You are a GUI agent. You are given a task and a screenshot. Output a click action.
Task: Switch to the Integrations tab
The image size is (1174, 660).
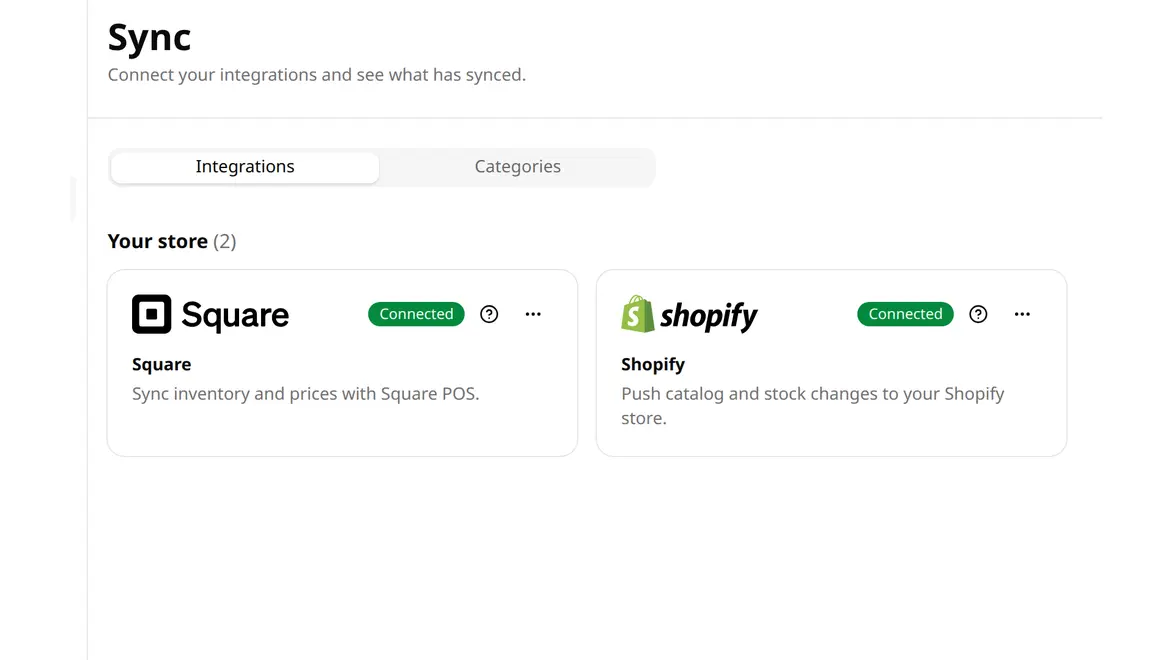pos(245,166)
